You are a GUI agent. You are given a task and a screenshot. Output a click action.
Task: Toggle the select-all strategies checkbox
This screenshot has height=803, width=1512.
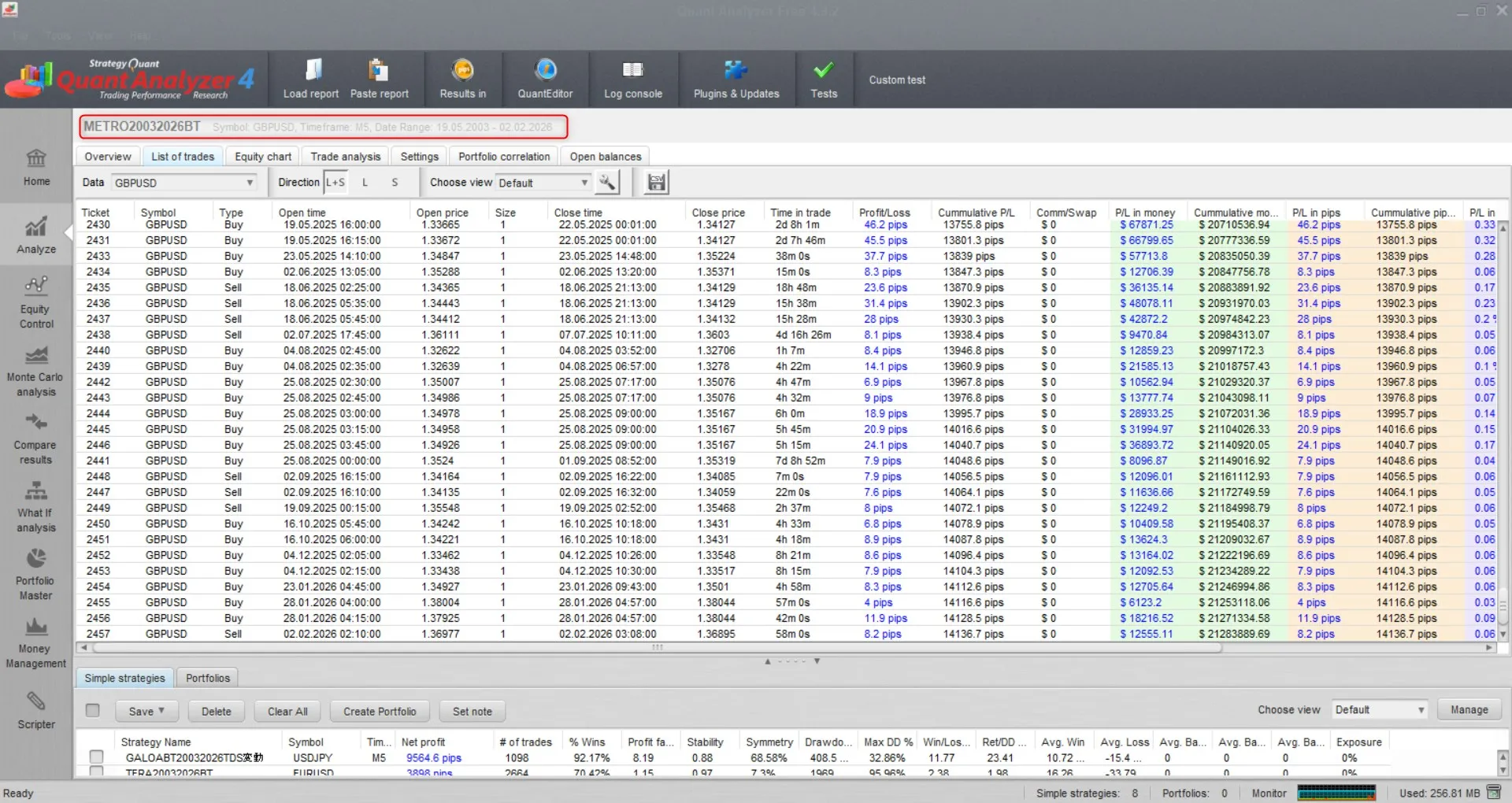coord(93,710)
